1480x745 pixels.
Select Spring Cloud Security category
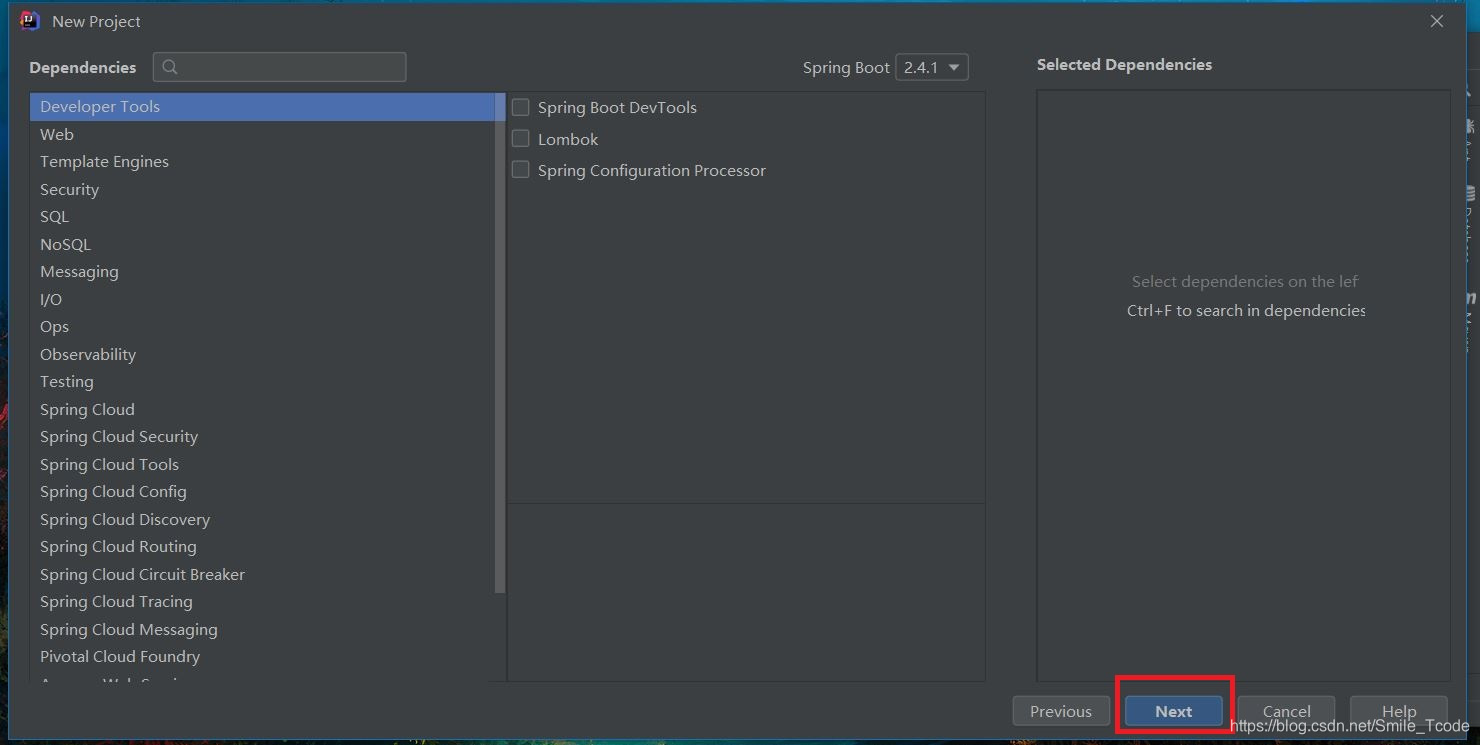click(262, 437)
